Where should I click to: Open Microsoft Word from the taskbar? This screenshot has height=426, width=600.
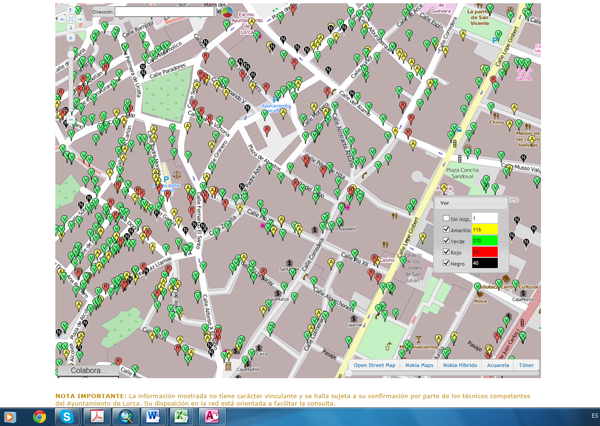[154, 416]
